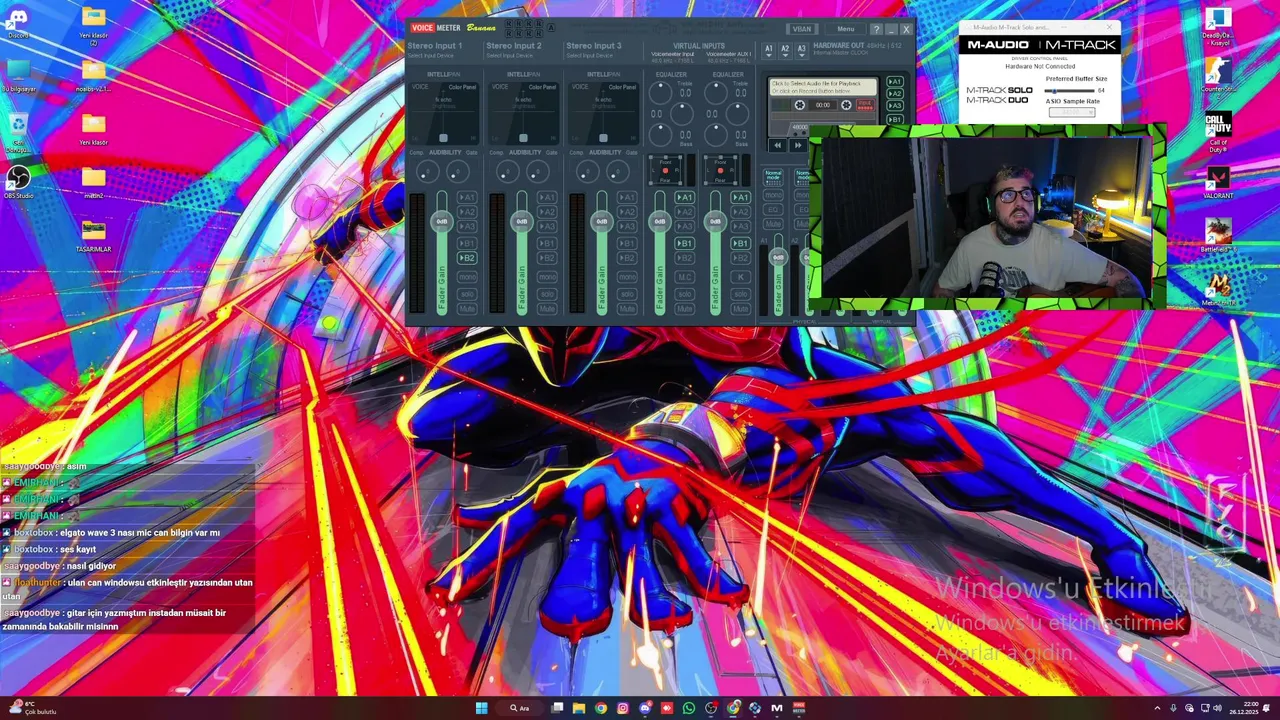The height and width of the screenshot is (720, 1280).
Task: Open Discord desktop shortcut
Action: tap(18, 22)
